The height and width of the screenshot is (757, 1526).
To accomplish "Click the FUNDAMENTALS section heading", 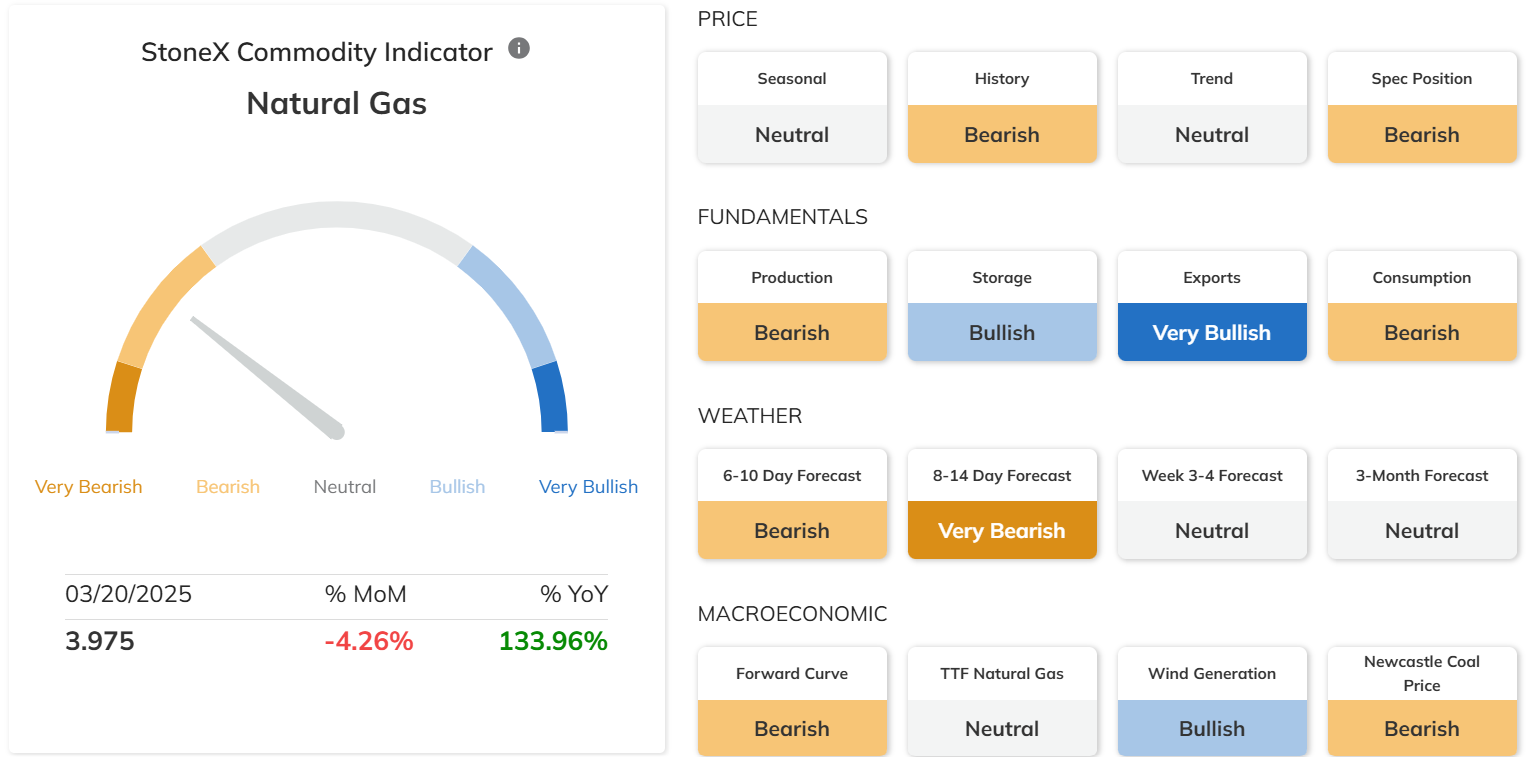I will click(783, 217).
